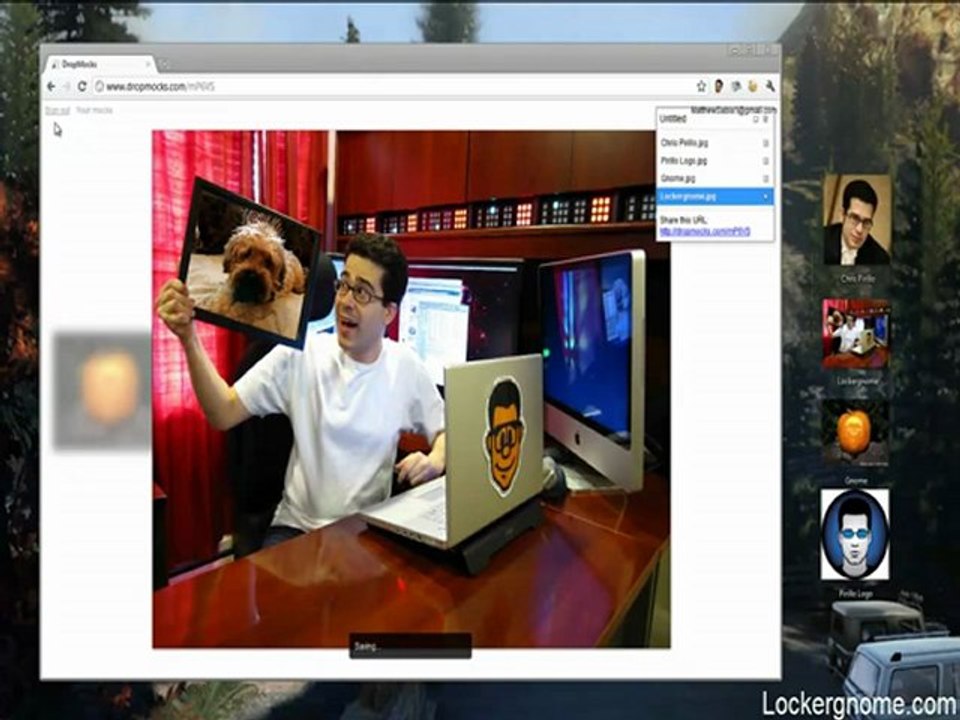Viewport: 960px width, 720px height.
Task: Click the delete icon on Pirillo Logo.jpg row
Action: (x=765, y=161)
